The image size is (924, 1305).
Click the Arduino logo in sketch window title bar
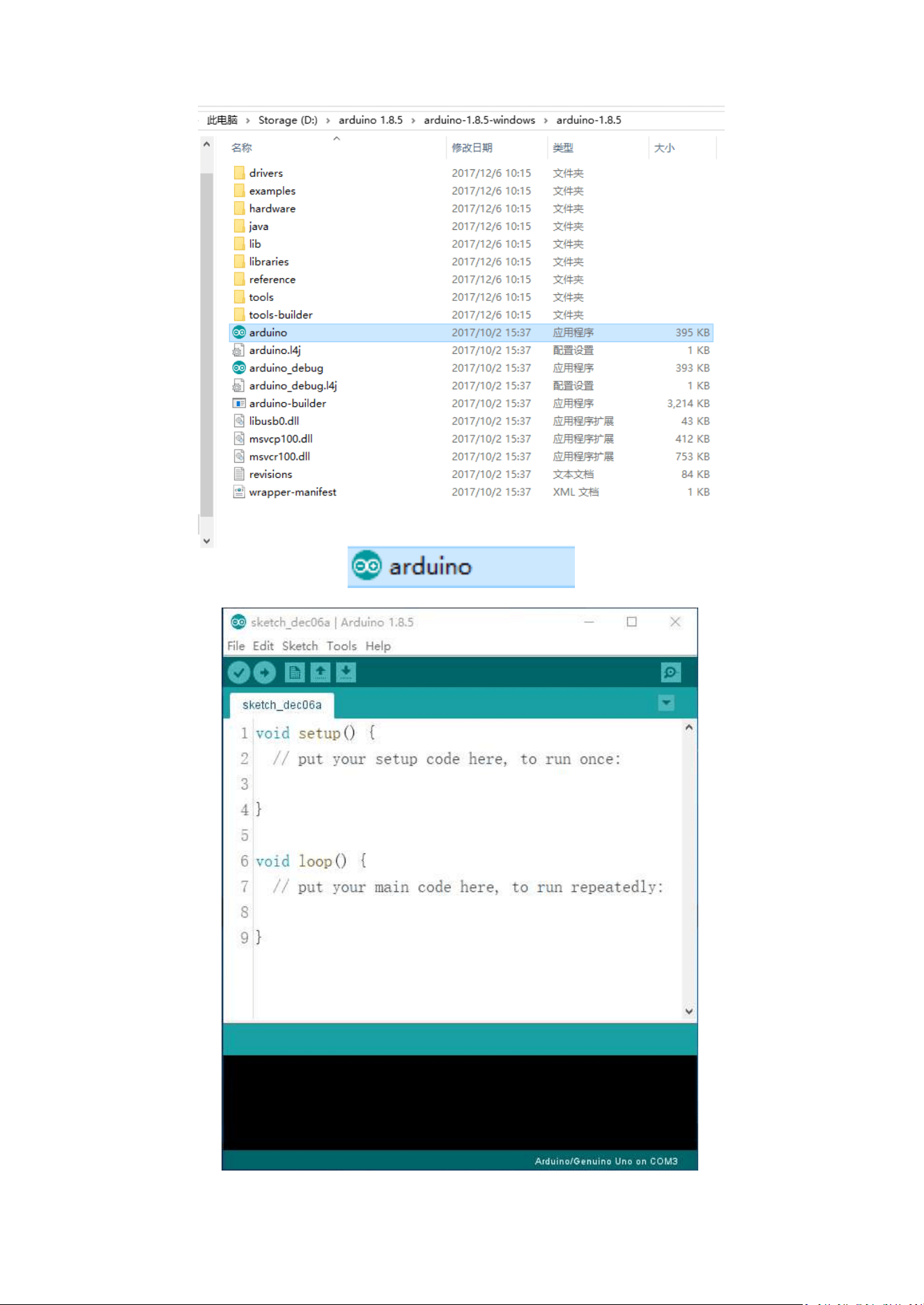coord(238,621)
